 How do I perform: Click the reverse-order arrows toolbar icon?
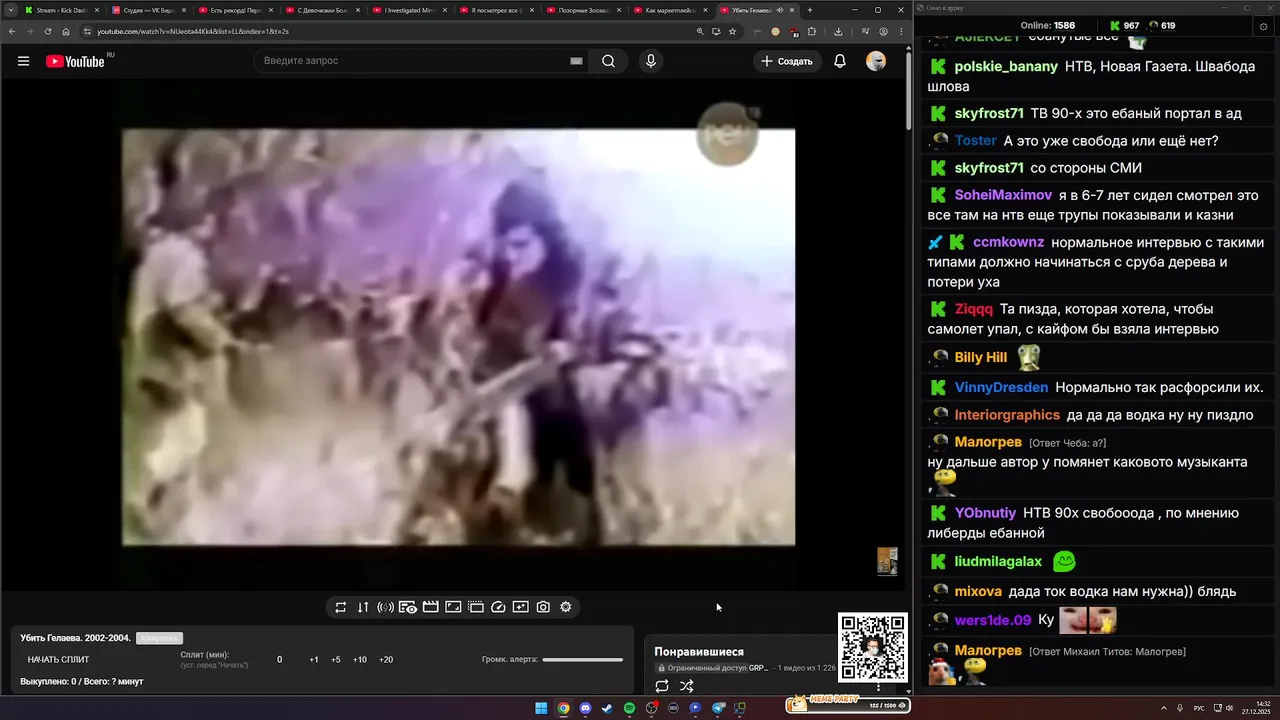coord(363,607)
